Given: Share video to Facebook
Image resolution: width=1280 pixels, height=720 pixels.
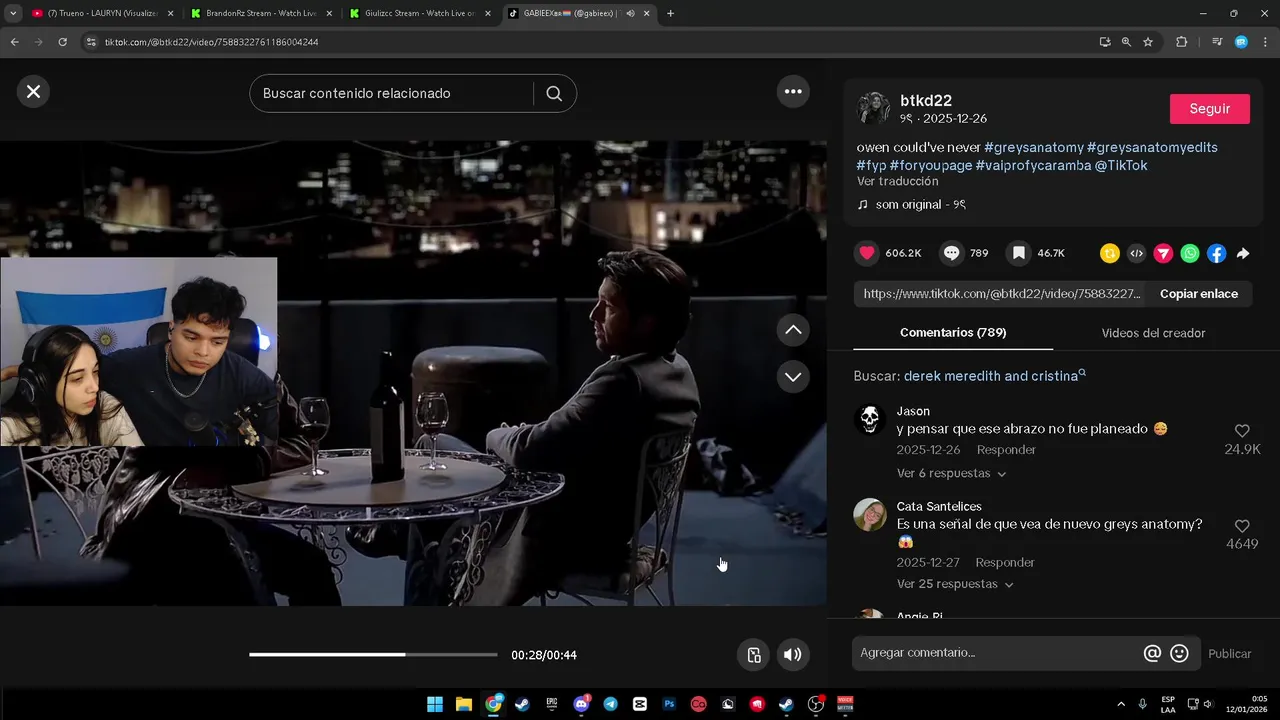Looking at the screenshot, I should pos(1216,254).
